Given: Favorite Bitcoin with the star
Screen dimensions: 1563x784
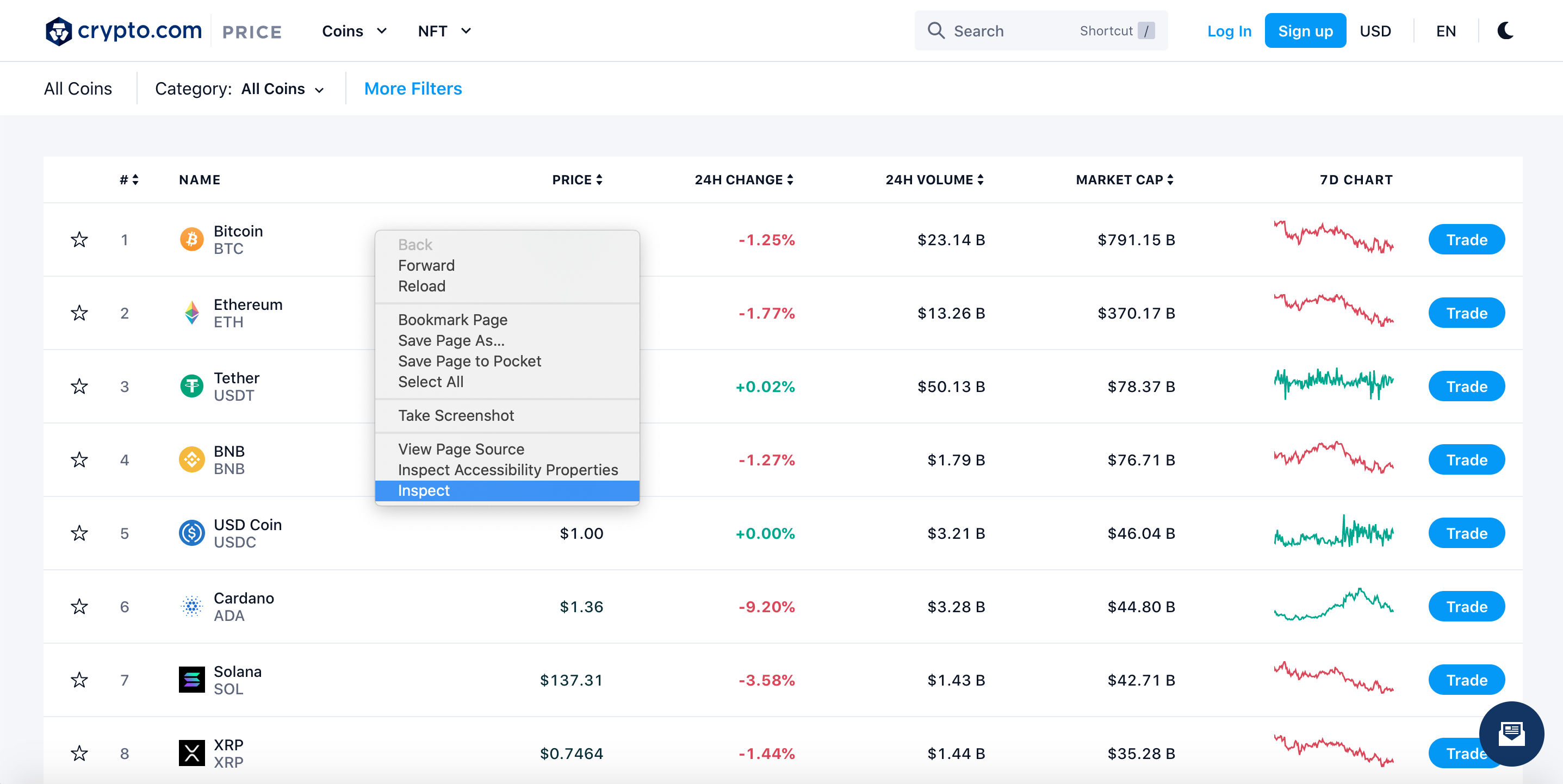Looking at the screenshot, I should (x=79, y=239).
